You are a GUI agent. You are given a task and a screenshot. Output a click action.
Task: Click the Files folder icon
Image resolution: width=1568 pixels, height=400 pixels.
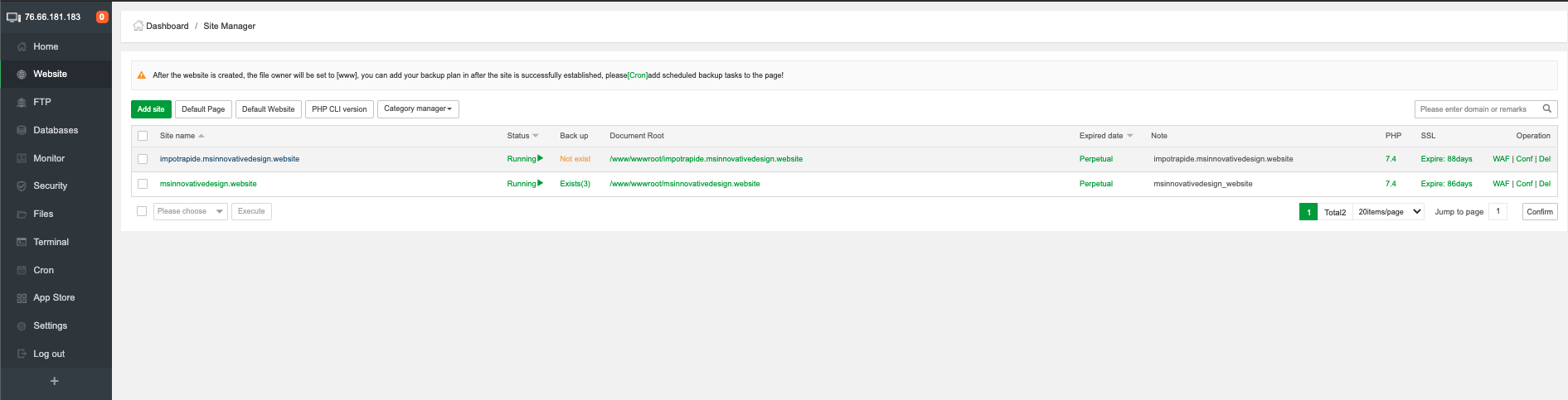click(x=22, y=214)
